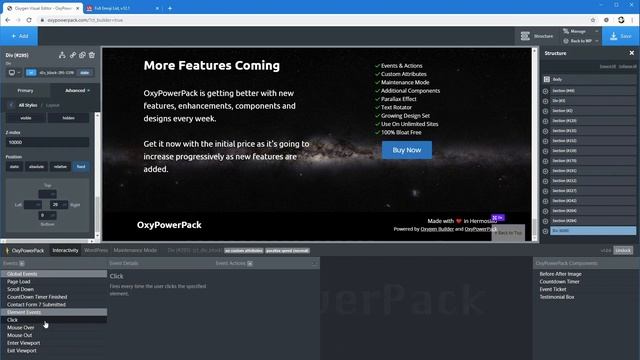The width and height of the screenshot is (640, 360).
Task: Set position to relative
Action: pyautogui.click(x=60, y=167)
